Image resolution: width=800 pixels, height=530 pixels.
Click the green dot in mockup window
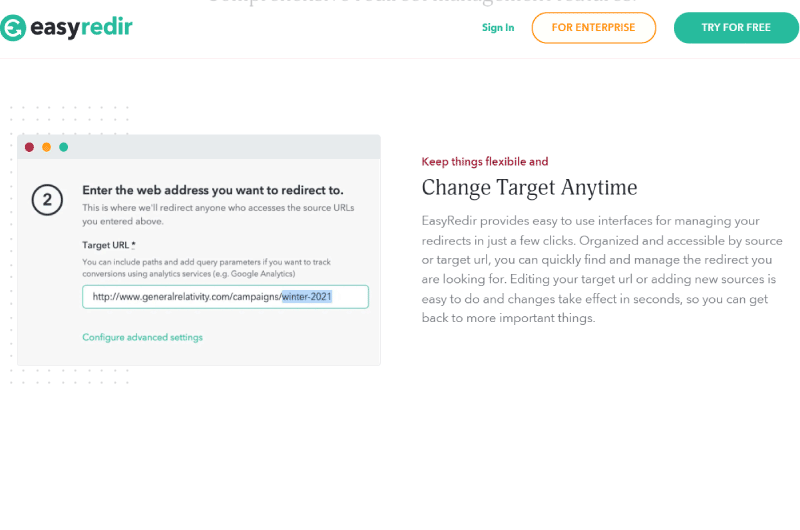coord(64,147)
